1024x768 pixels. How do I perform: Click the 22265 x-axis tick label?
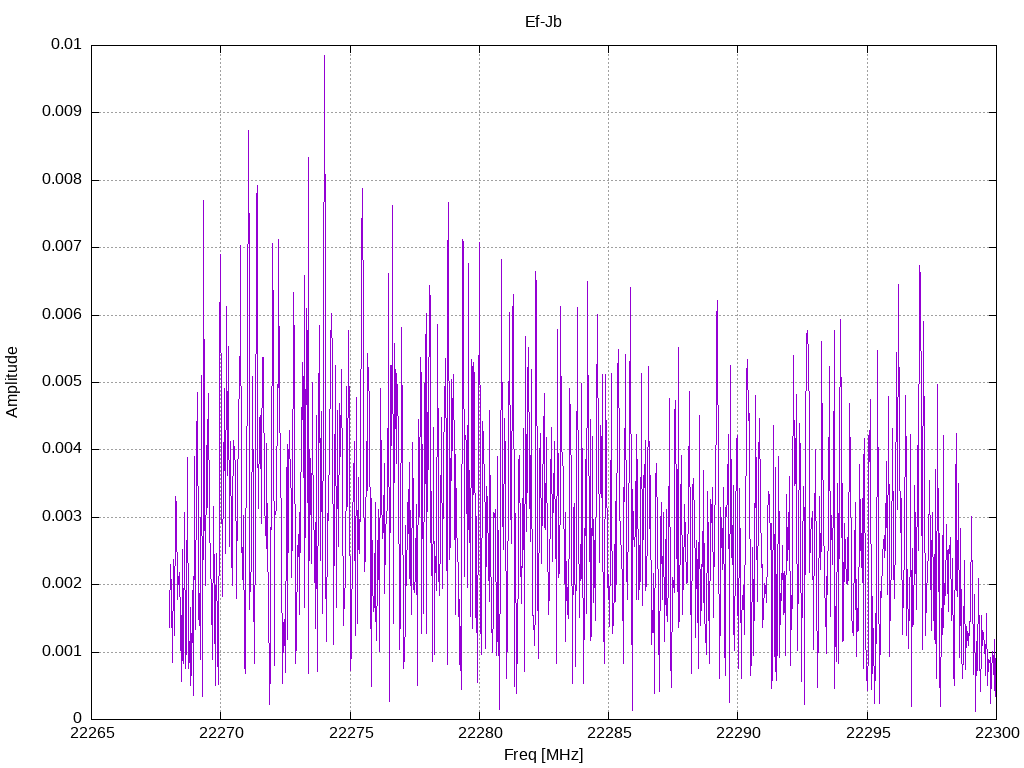pos(92,733)
